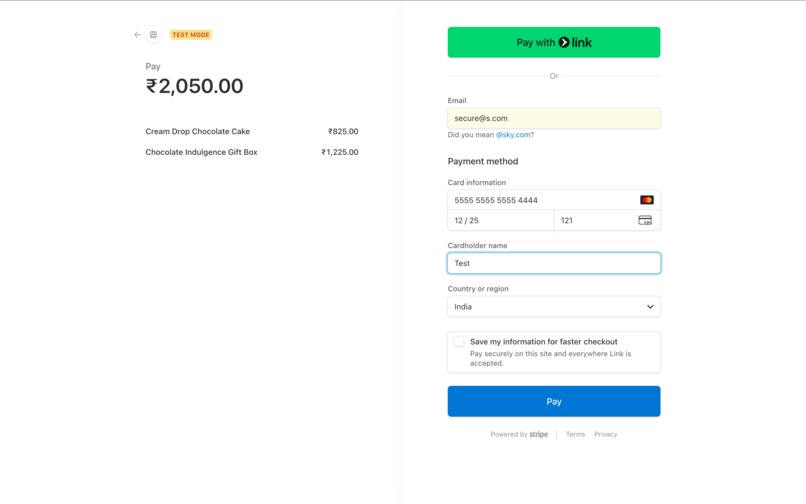The image size is (806, 504).
Task: Open the Terms link
Action: [575, 434]
